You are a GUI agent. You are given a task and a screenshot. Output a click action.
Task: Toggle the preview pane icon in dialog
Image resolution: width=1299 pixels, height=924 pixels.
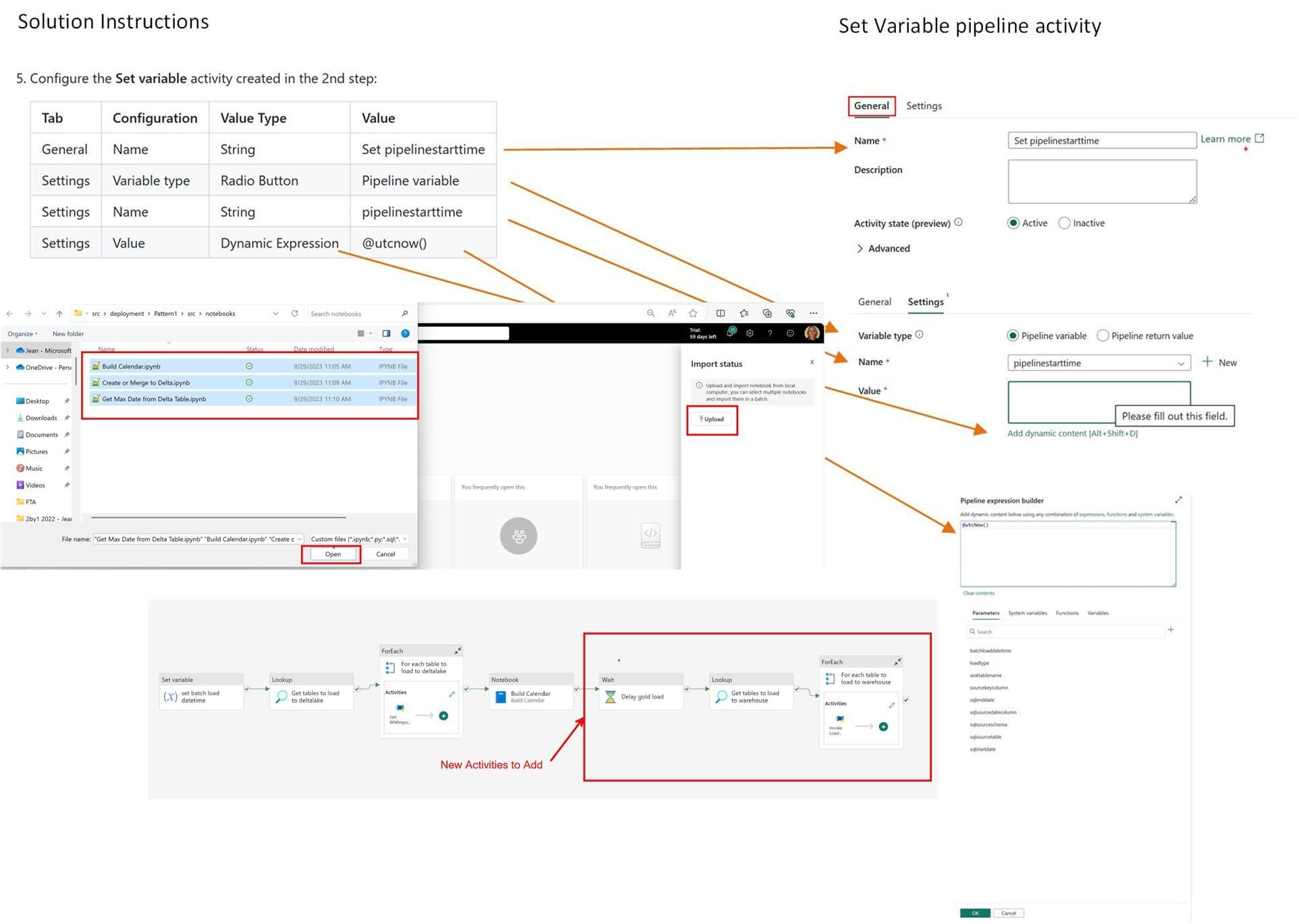[x=386, y=333]
